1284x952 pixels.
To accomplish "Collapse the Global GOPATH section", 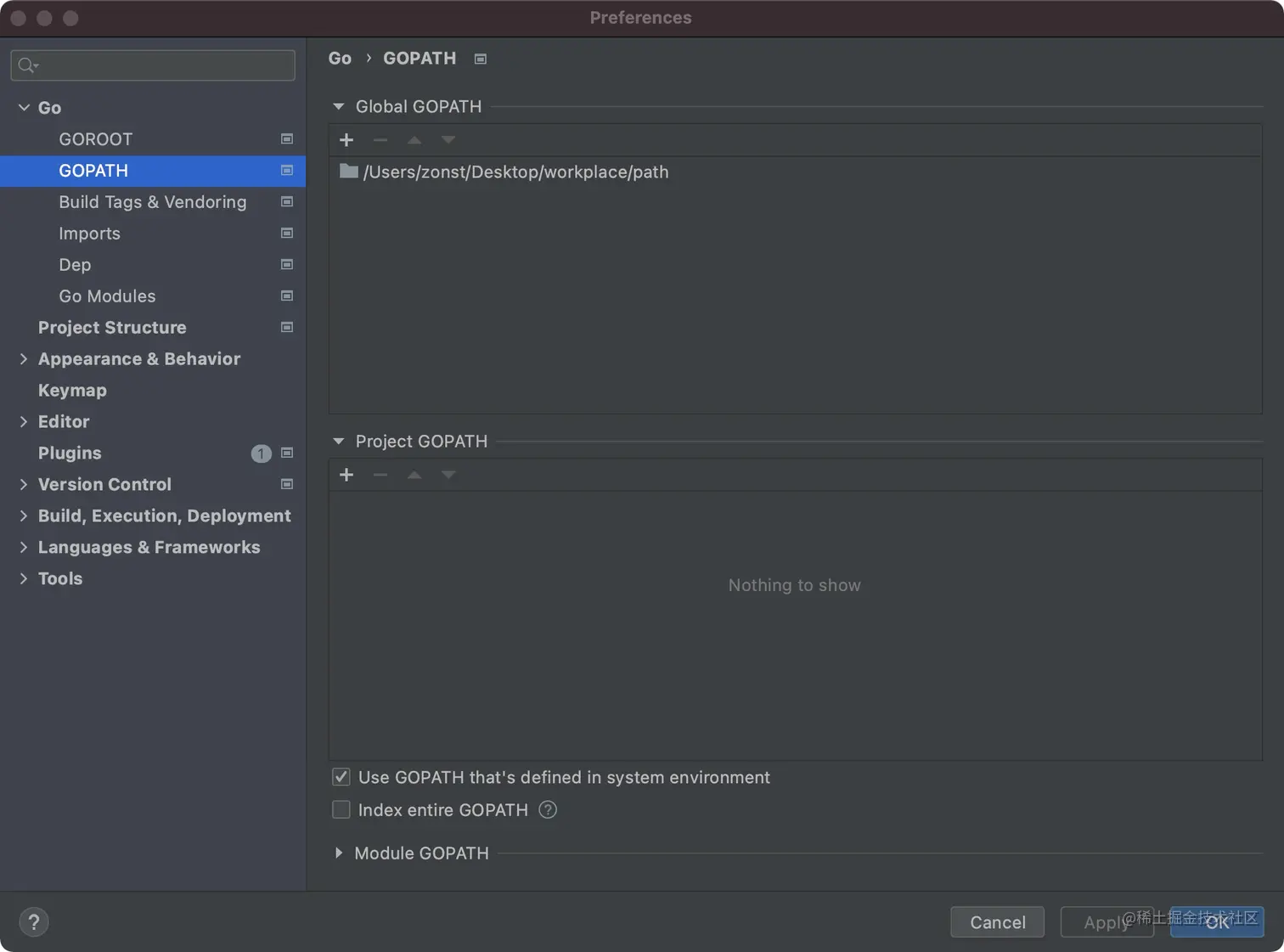I will coord(339,107).
